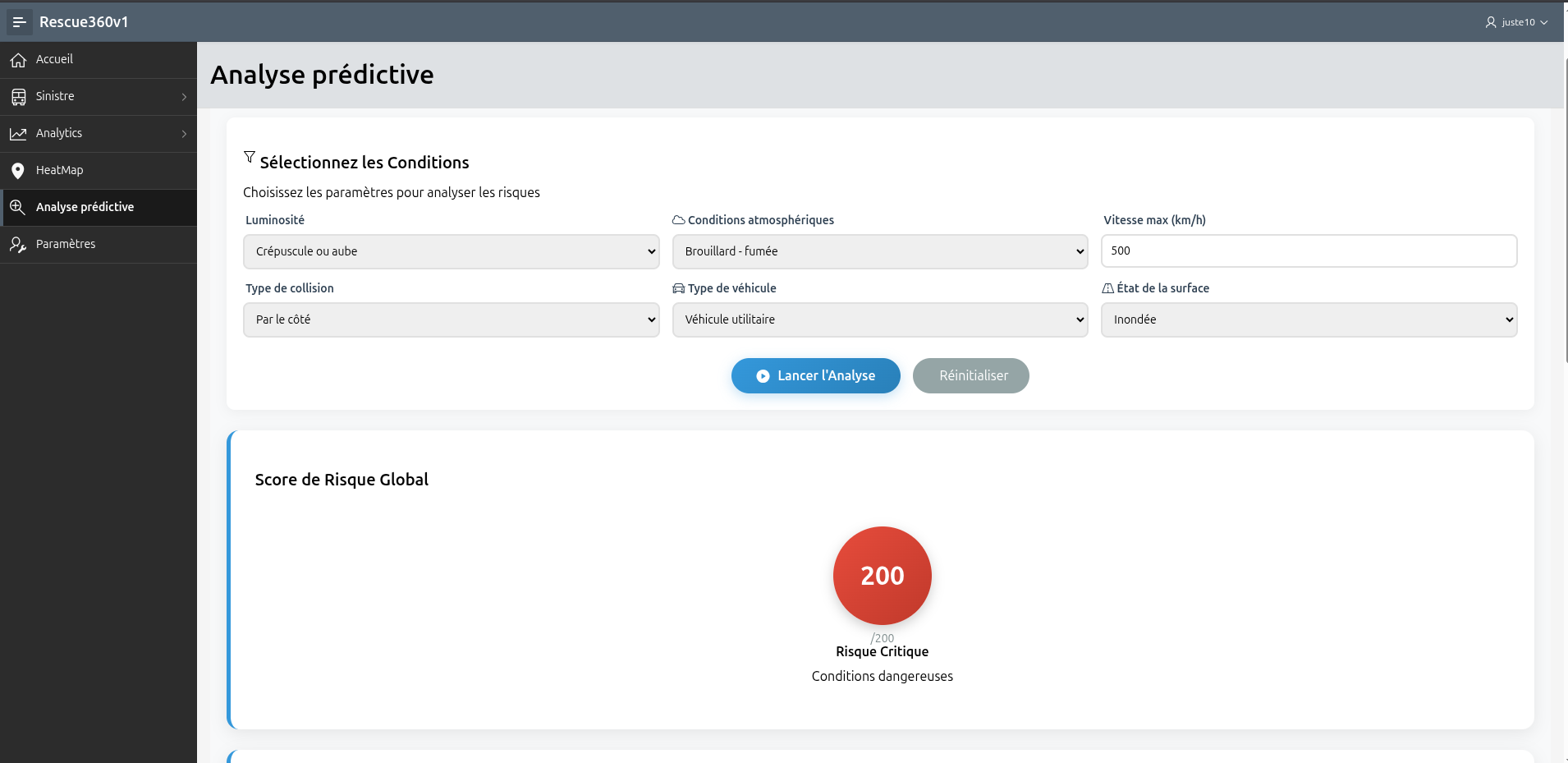The image size is (1568, 763).
Task: Click the Analyse prédictive magnifier icon
Action: 18,207
